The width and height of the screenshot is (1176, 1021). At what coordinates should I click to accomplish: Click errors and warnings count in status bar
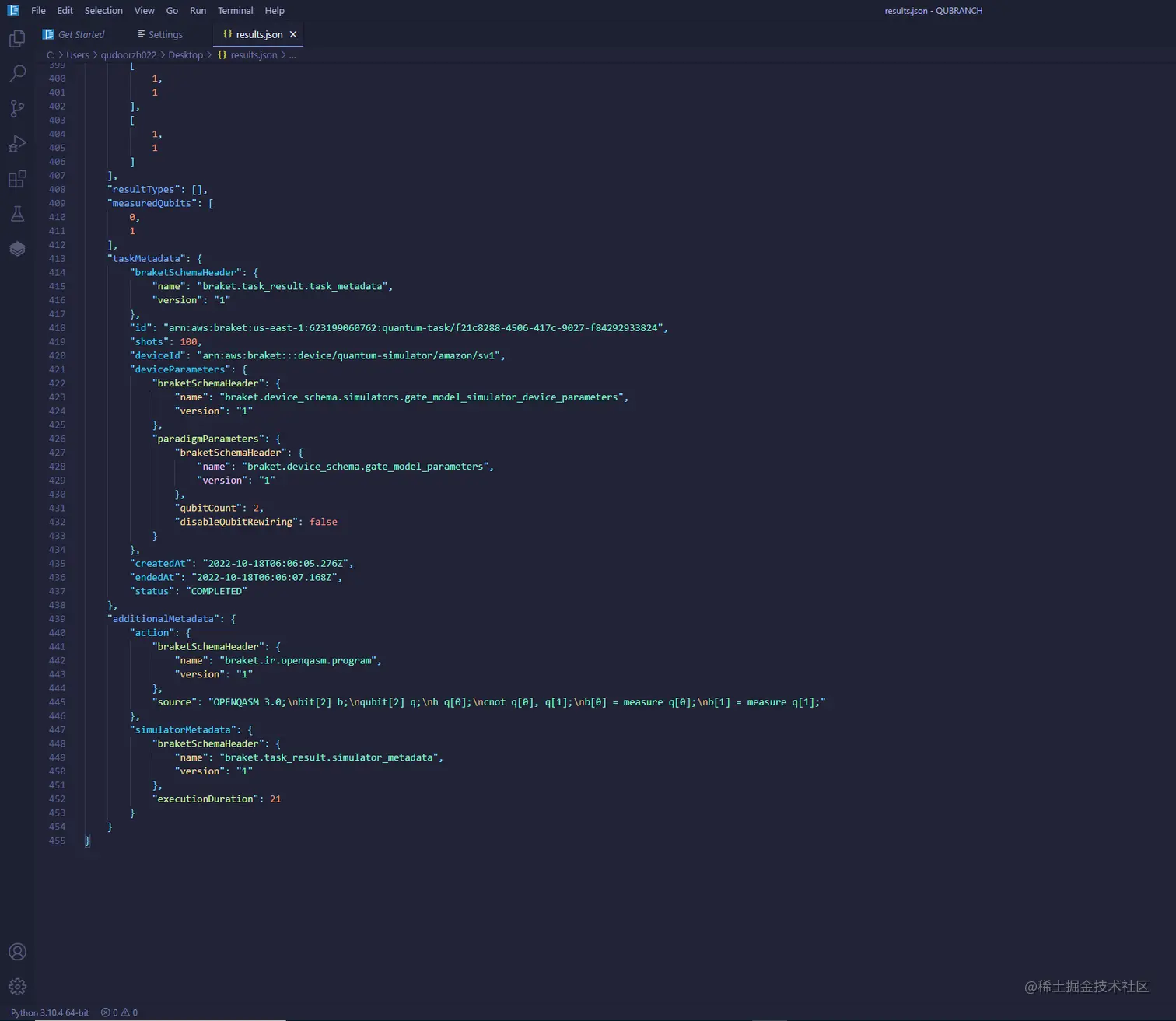click(x=119, y=1012)
